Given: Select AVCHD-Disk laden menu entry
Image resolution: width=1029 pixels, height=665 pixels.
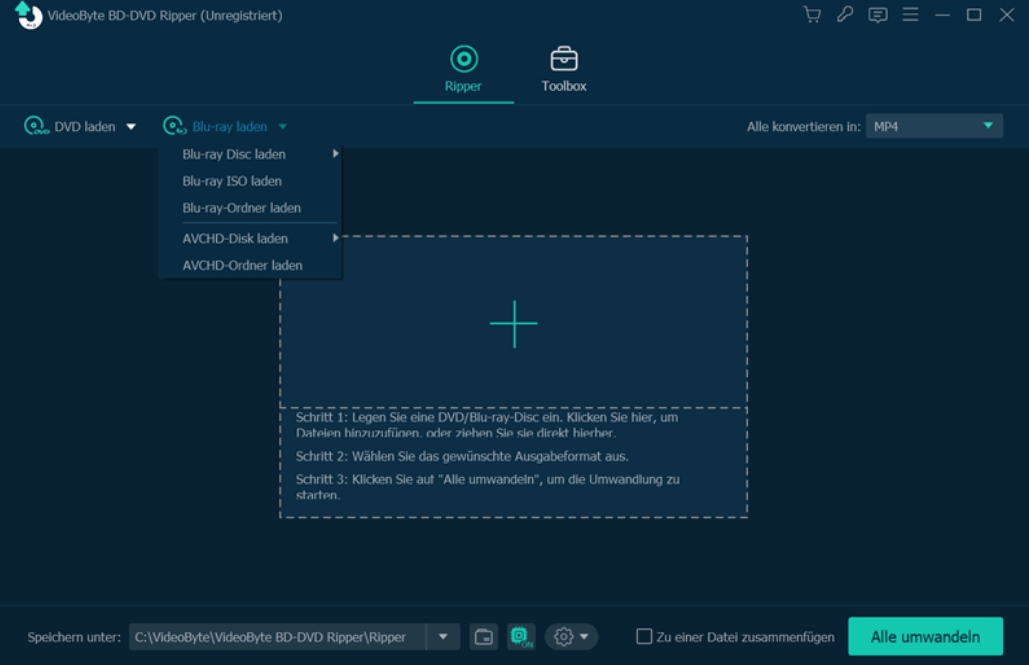Looking at the screenshot, I should [x=250, y=238].
